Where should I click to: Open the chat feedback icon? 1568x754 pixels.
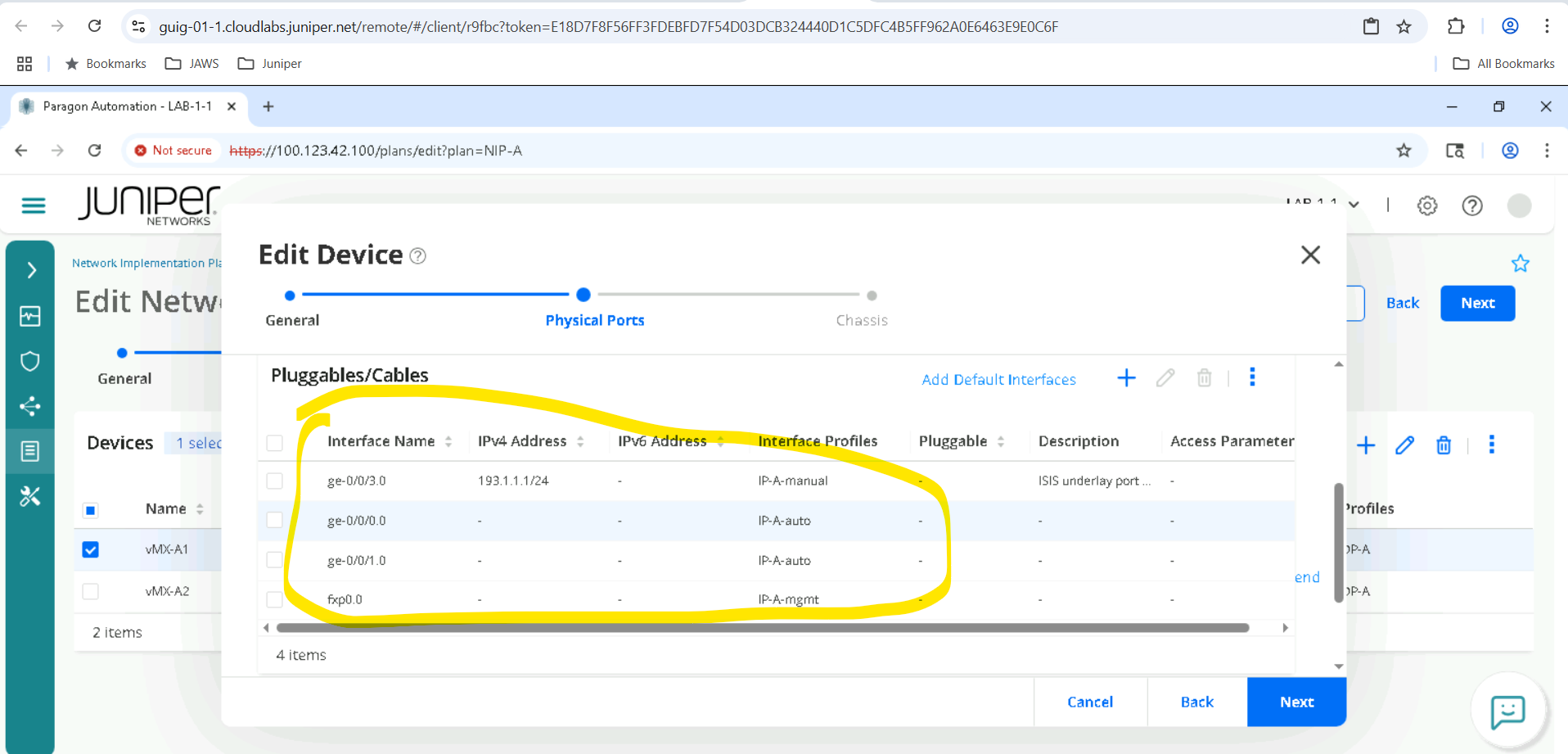(1507, 711)
